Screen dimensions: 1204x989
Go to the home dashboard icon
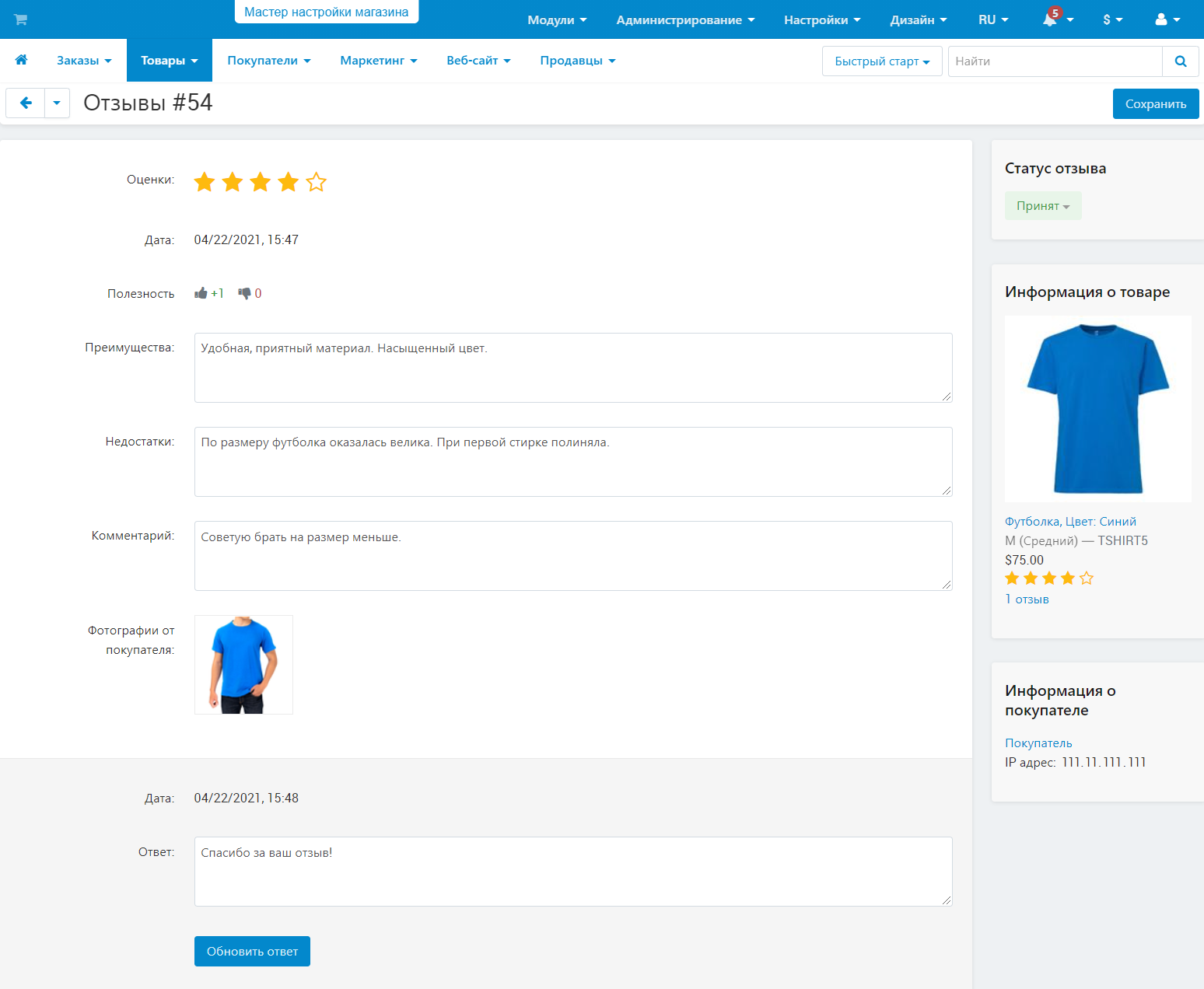coord(21,60)
